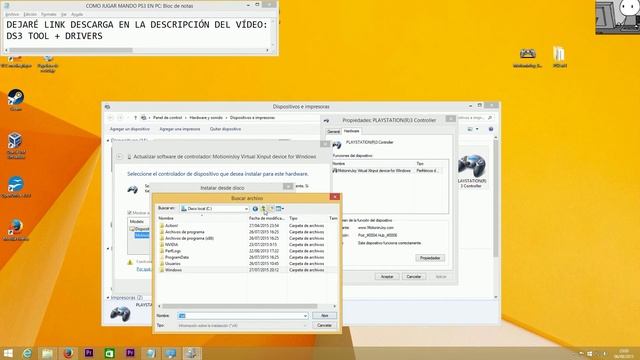Viewport: 640px width, 360px height.
Task: Select the Archivos de programa folder
Action: 184,232
